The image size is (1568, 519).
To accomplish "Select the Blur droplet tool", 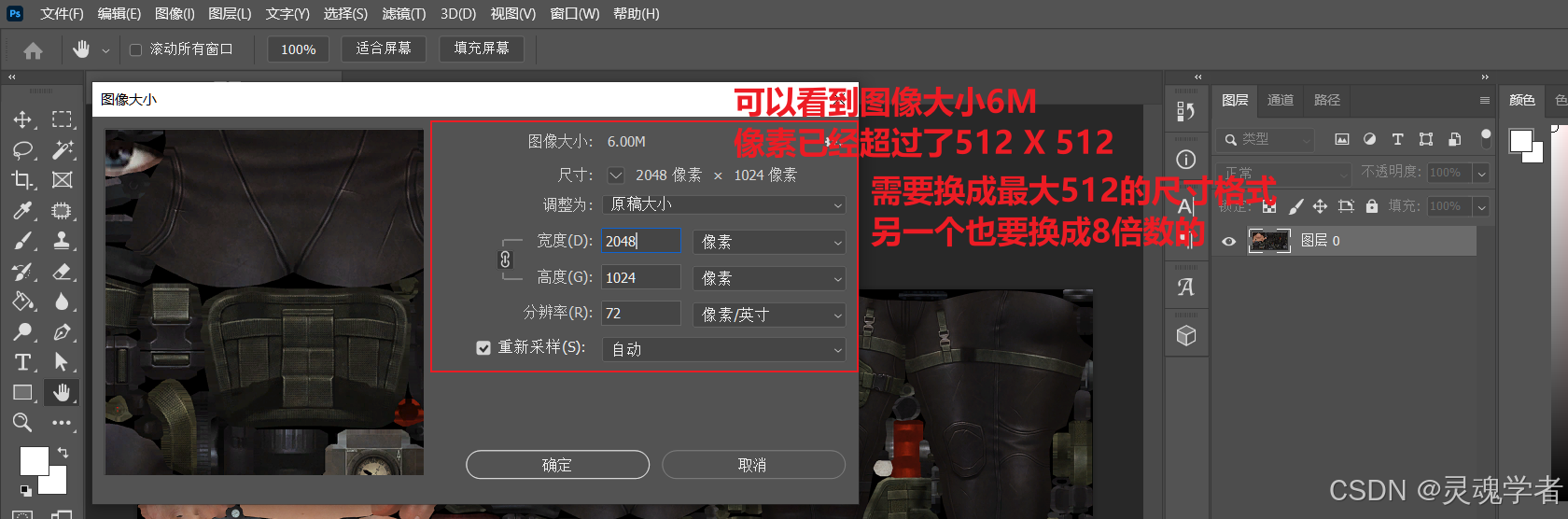I will (62, 302).
